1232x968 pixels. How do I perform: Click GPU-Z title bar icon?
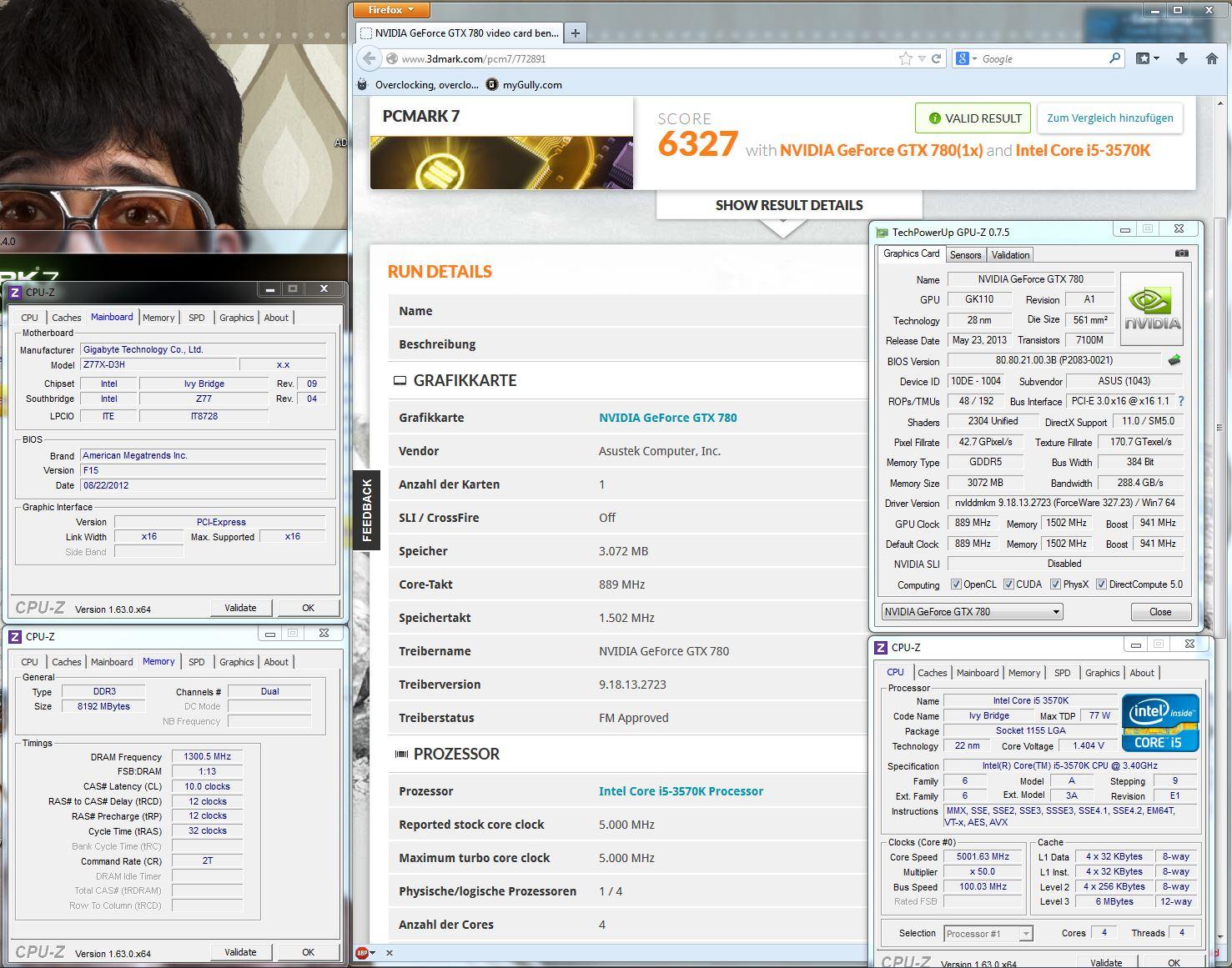(x=883, y=232)
